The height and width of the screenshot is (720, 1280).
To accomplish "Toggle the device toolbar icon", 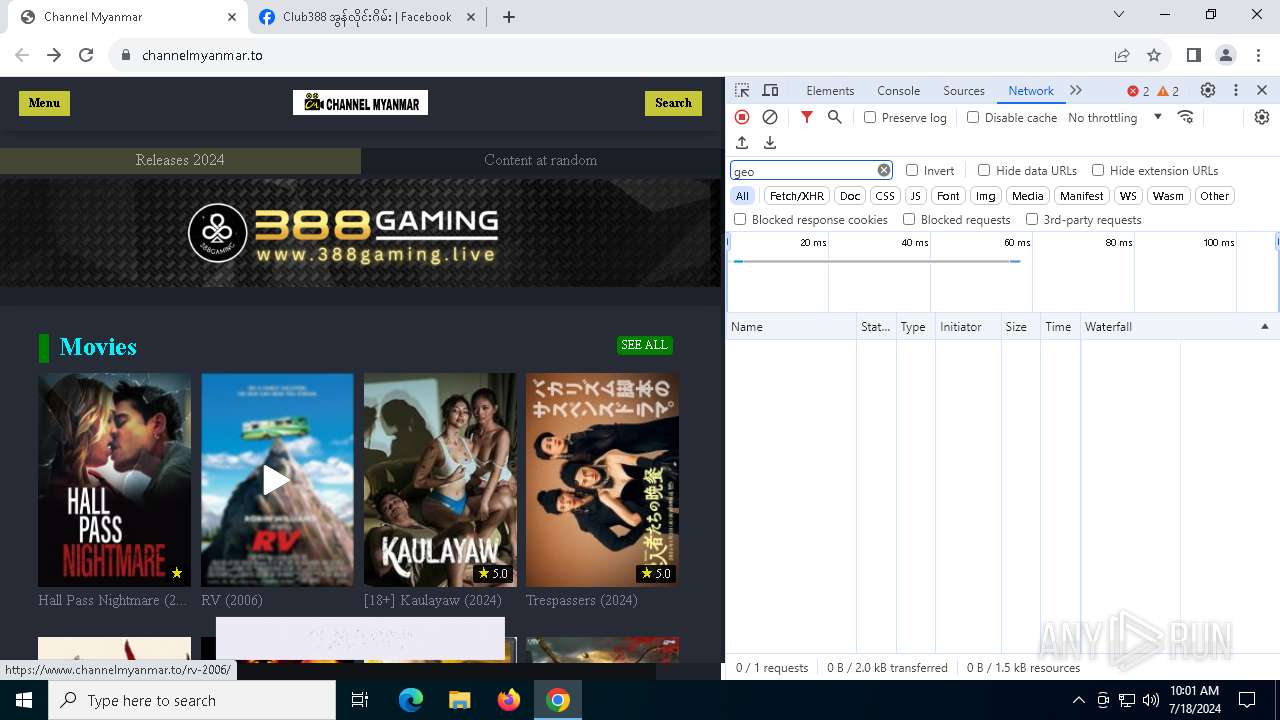I will [770, 90].
